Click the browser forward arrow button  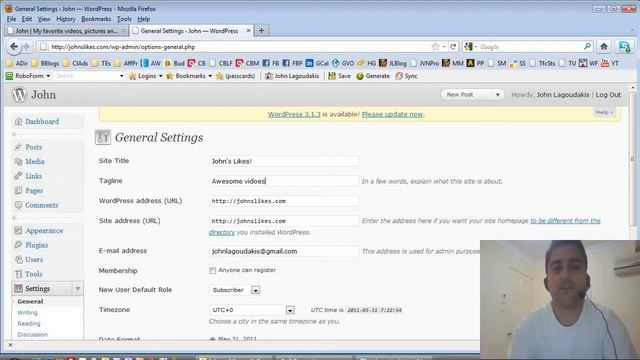click(x=27, y=47)
